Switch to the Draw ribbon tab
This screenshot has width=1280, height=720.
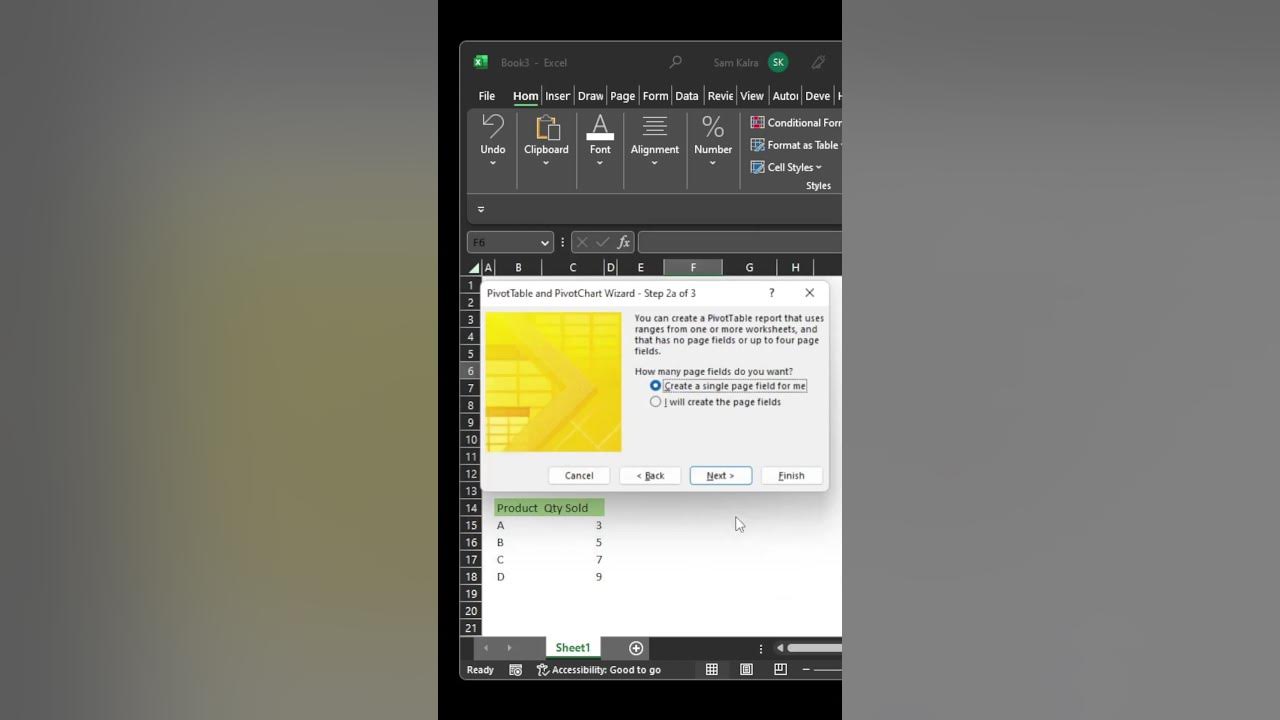(x=590, y=96)
